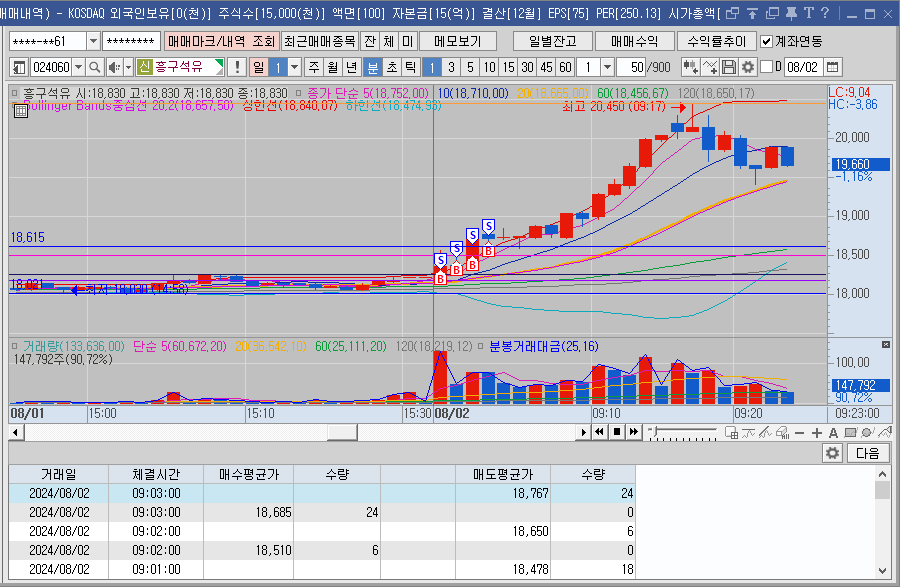Viewport: 900px width, 587px height.
Task: Open 매매수익 button
Action: (x=634, y=41)
